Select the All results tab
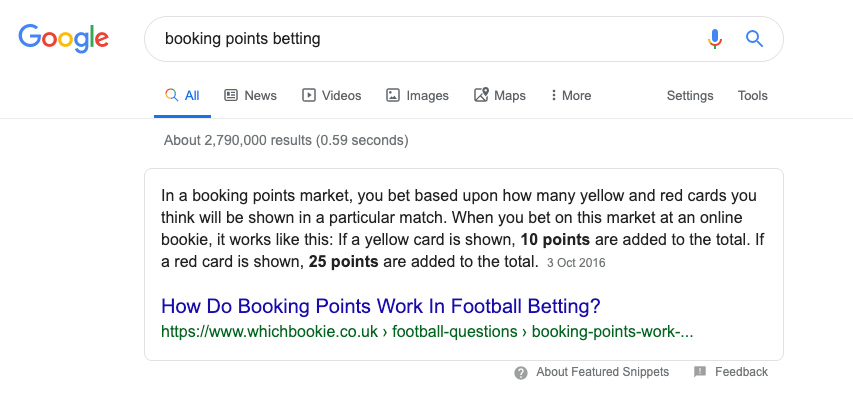Image resolution: width=853 pixels, height=407 pixels. click(182, 96)
